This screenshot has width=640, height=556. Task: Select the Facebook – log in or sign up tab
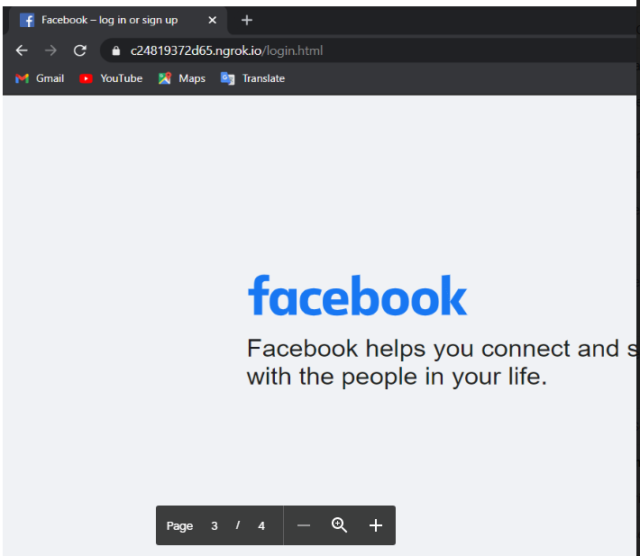(x=118, y=20)
